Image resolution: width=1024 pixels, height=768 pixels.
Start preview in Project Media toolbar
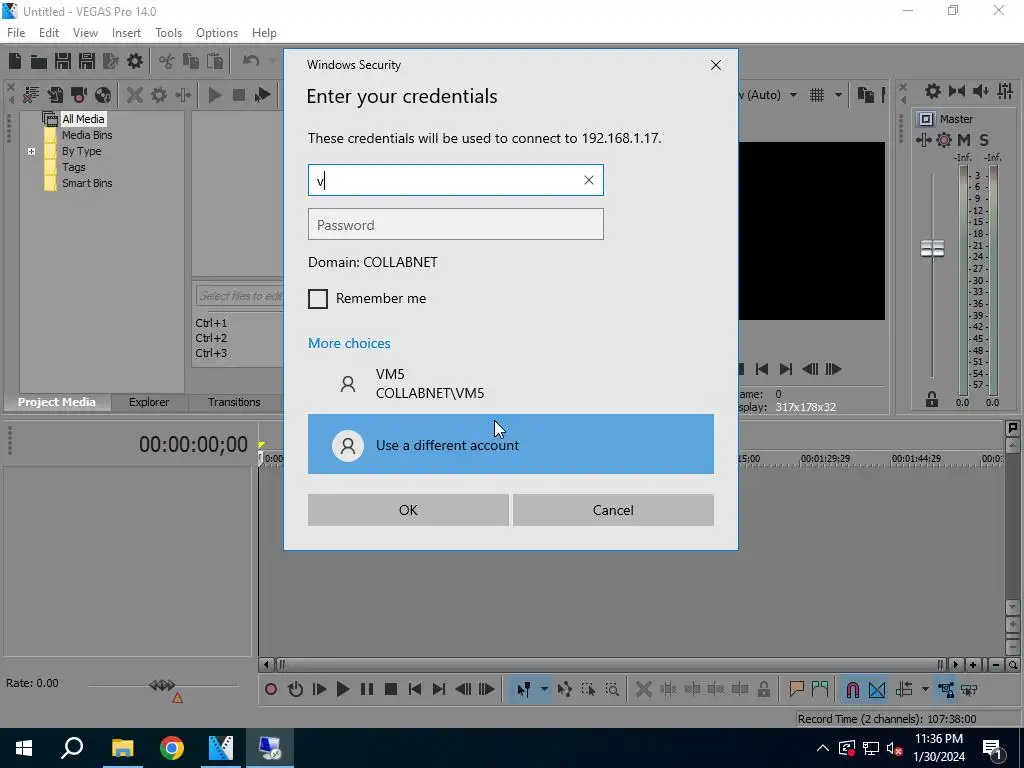[214, 95]
